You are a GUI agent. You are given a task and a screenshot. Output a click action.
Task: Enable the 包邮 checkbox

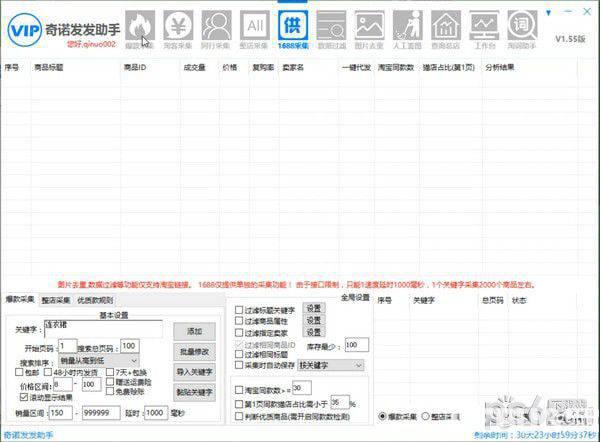(x=19, y=372)
